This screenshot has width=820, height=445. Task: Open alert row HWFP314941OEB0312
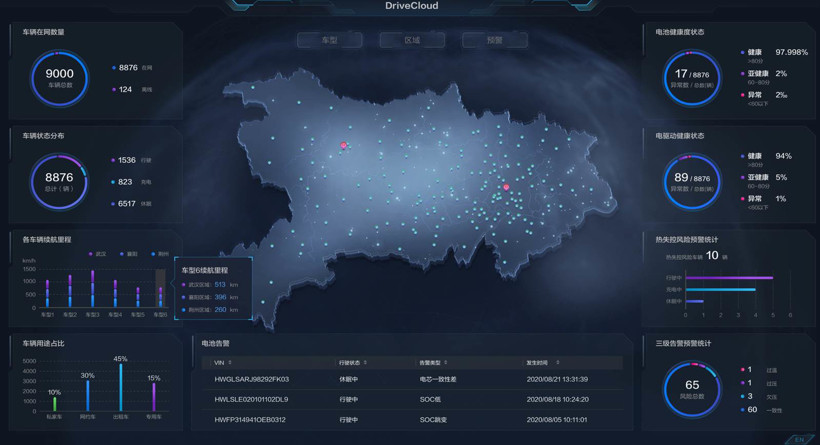[x=412, y=419]
